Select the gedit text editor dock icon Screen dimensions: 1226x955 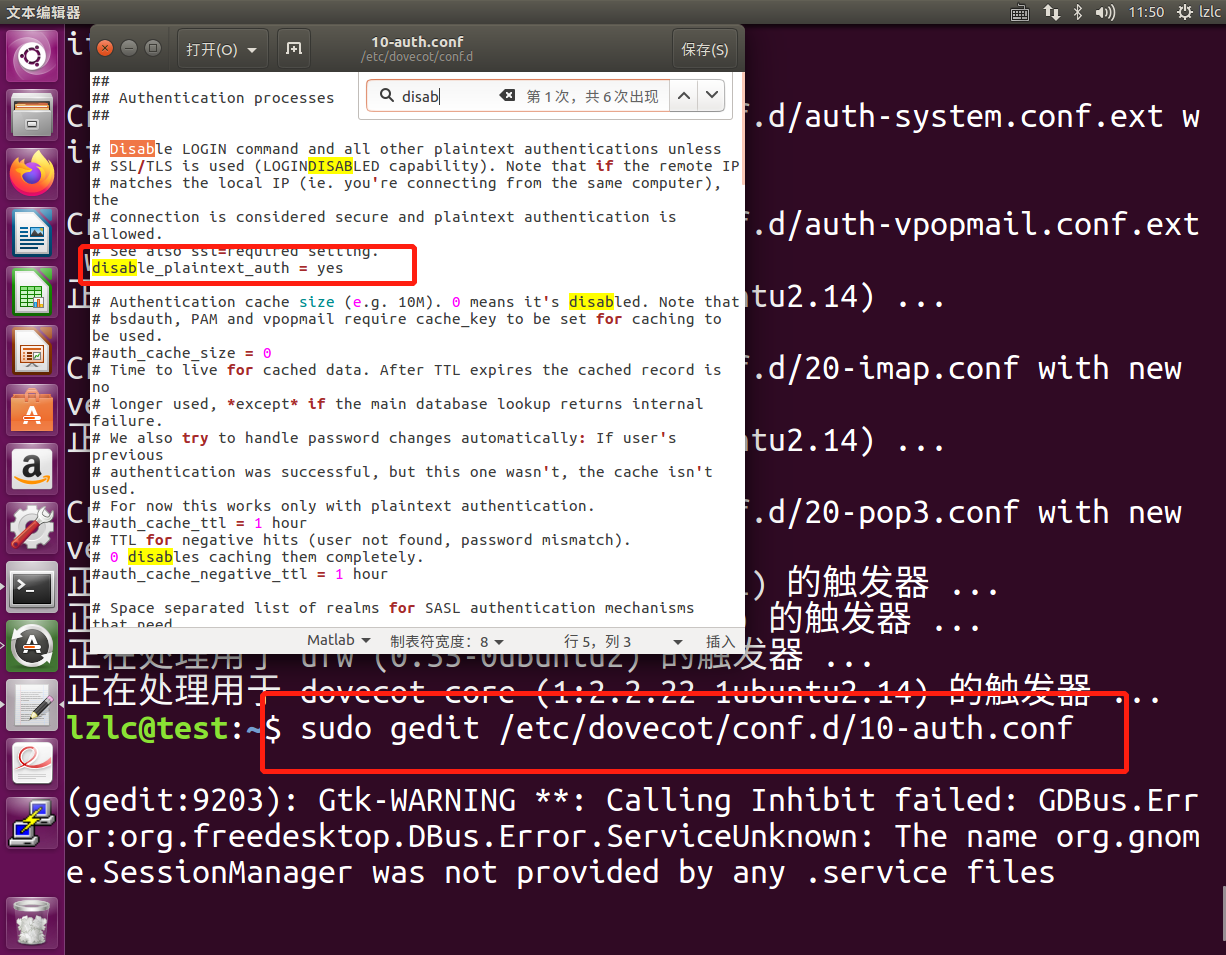pyautogui.click(x=32, y=706)
